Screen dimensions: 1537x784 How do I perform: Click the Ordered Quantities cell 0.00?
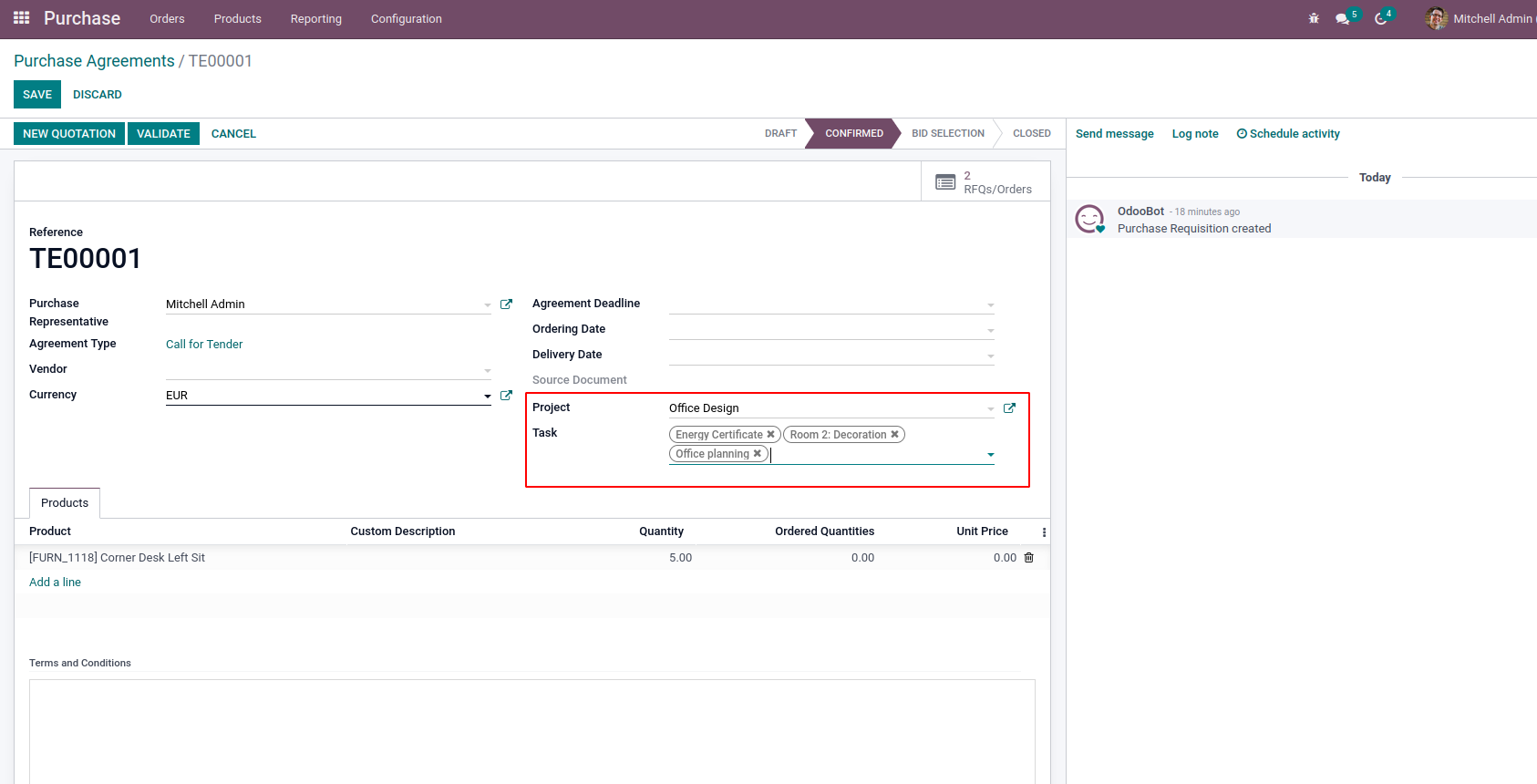click(862, 558)
